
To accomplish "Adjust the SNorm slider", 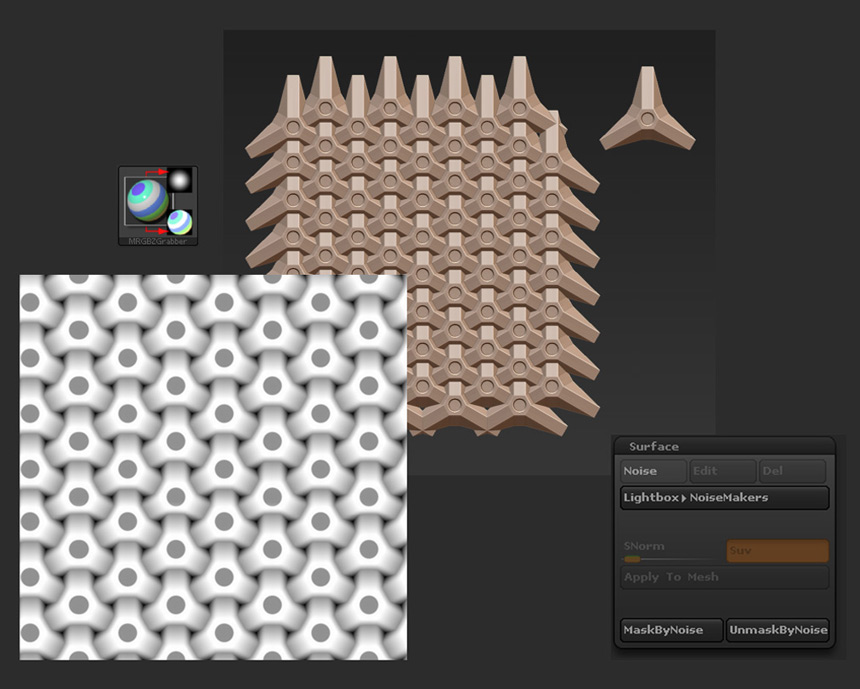I will (x=672, y=551).
